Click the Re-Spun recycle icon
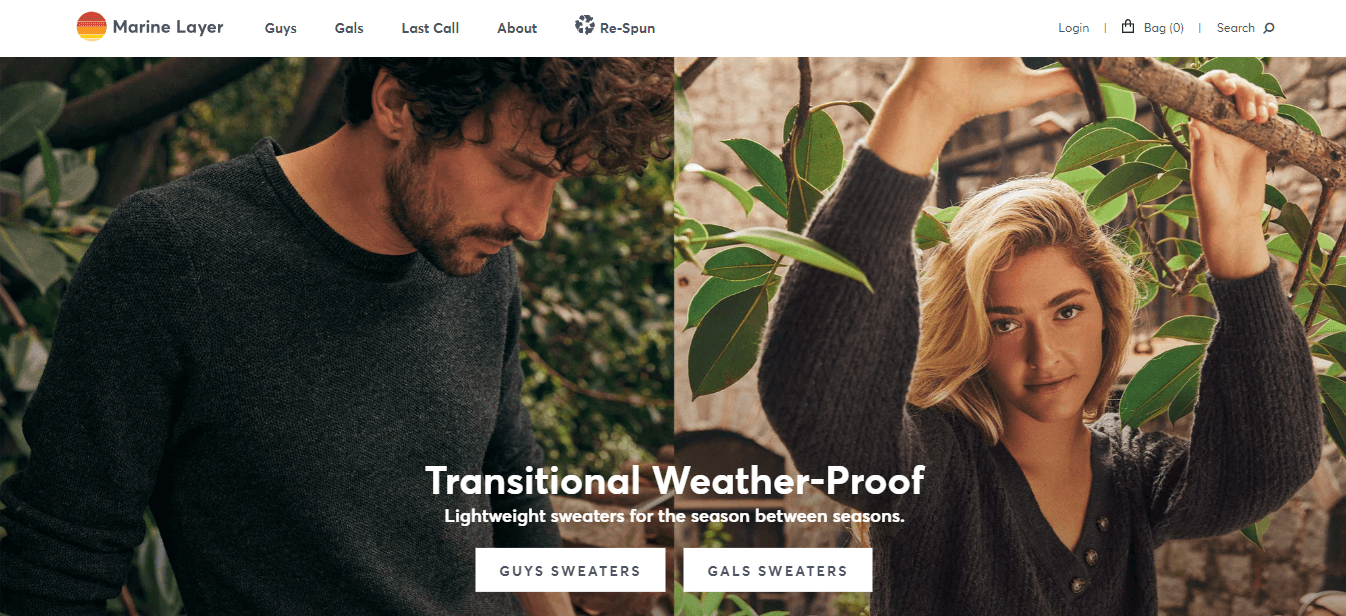Viewport: 1346px width, 616px height. point(584,25)
